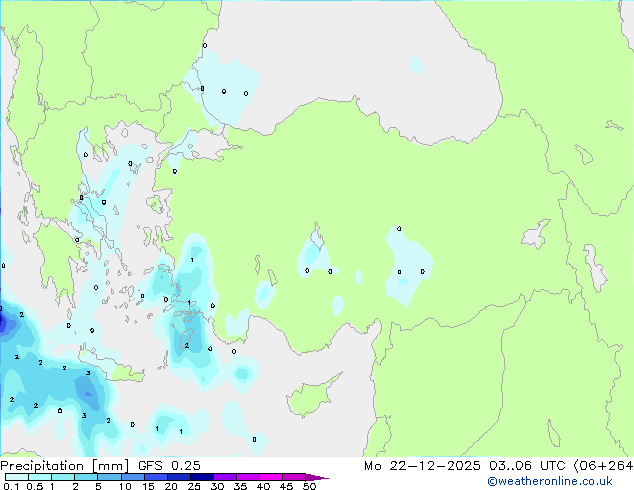
Task: Click the '(06+264' forecast run text
Action: (x=603, y=466)
